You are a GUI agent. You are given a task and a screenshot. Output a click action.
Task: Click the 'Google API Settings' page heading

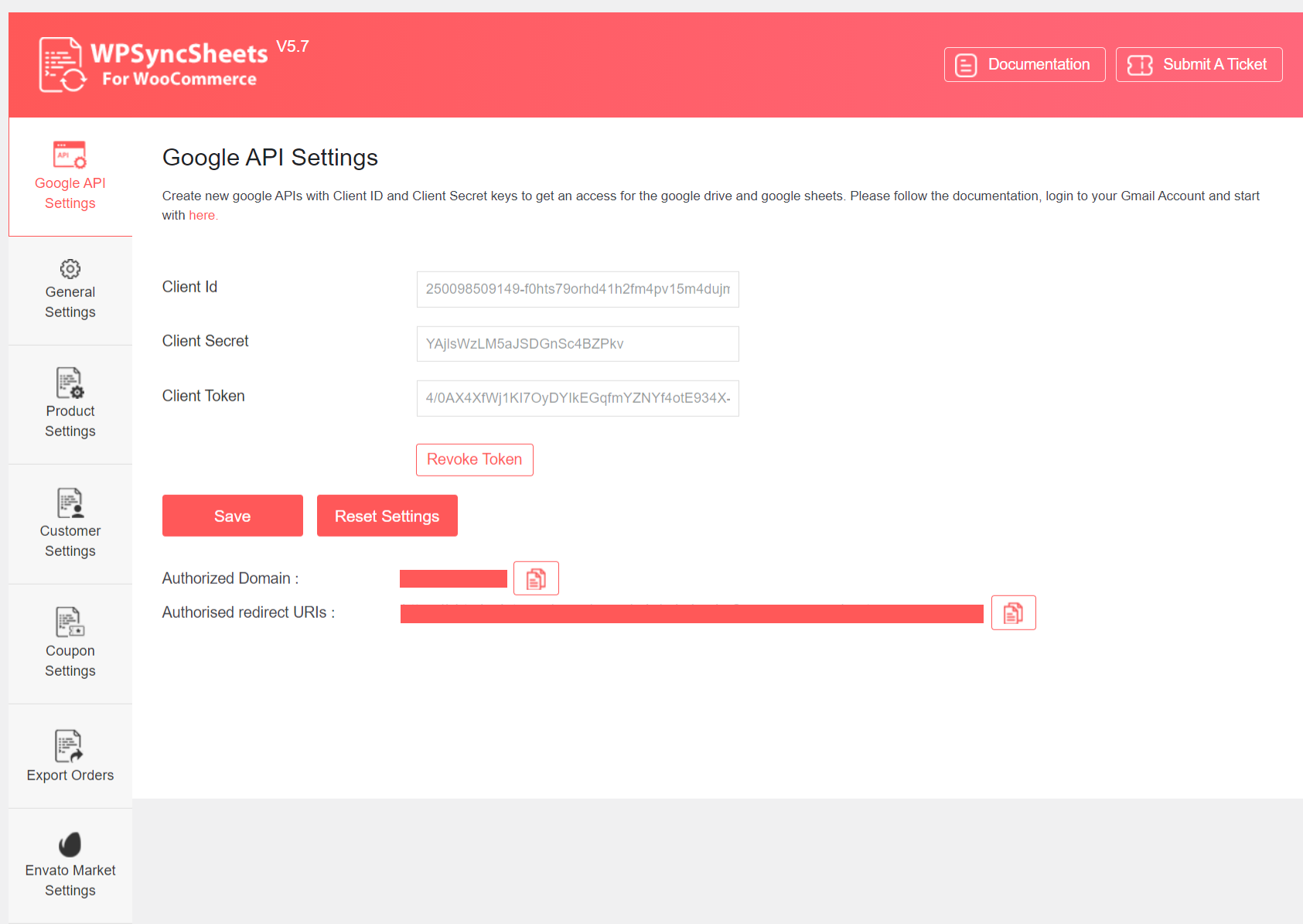point(270,158)
